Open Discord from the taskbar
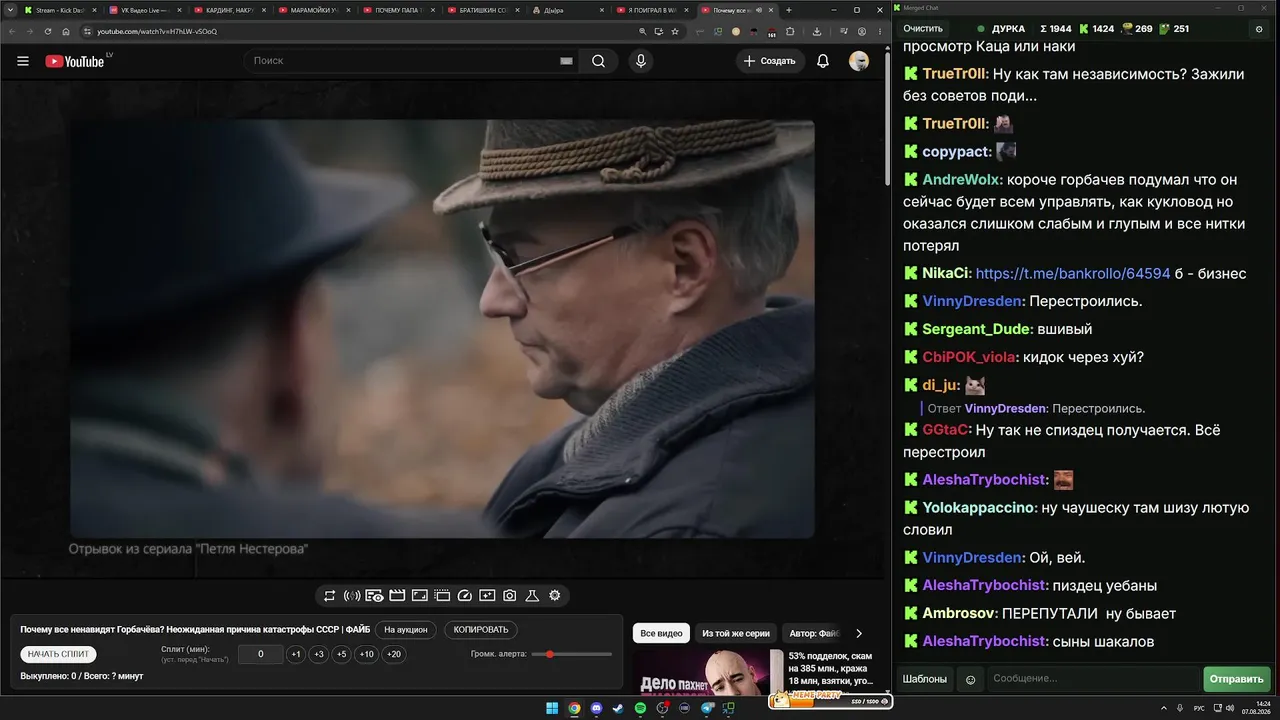Screen dimensions: 1280x720 point(597,708)
